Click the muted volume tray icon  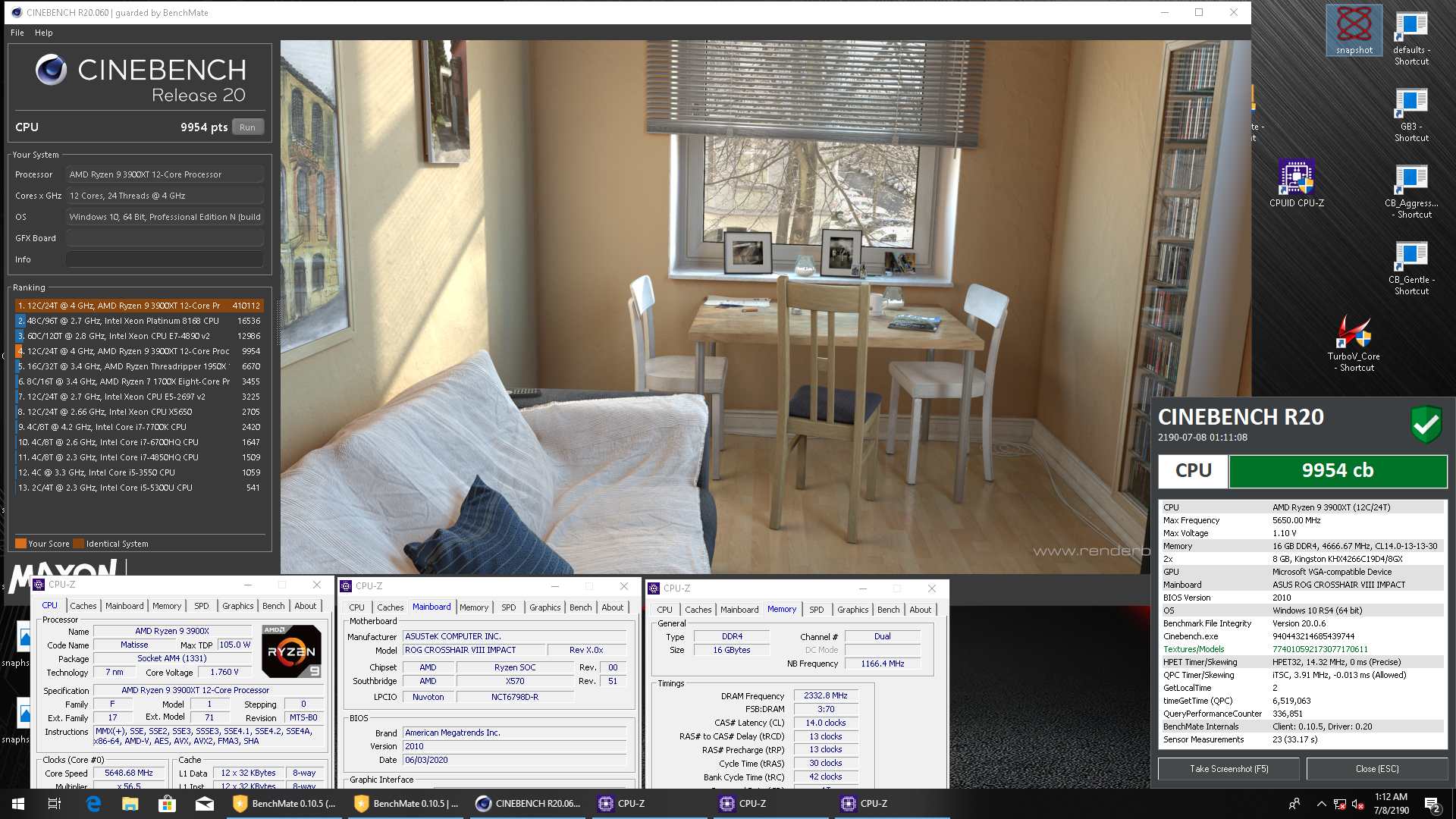point(1358,804)
